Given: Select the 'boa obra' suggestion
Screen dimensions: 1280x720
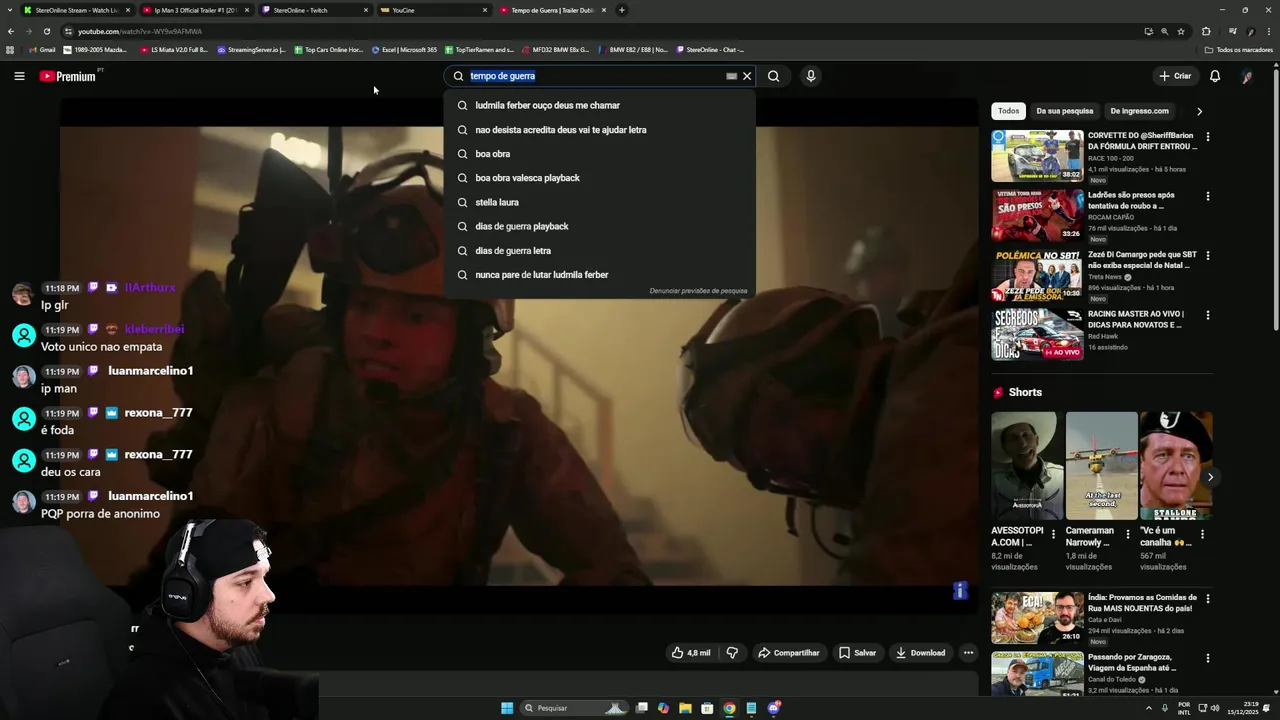Looking at the screenshot, I should [x=600, y=154].
